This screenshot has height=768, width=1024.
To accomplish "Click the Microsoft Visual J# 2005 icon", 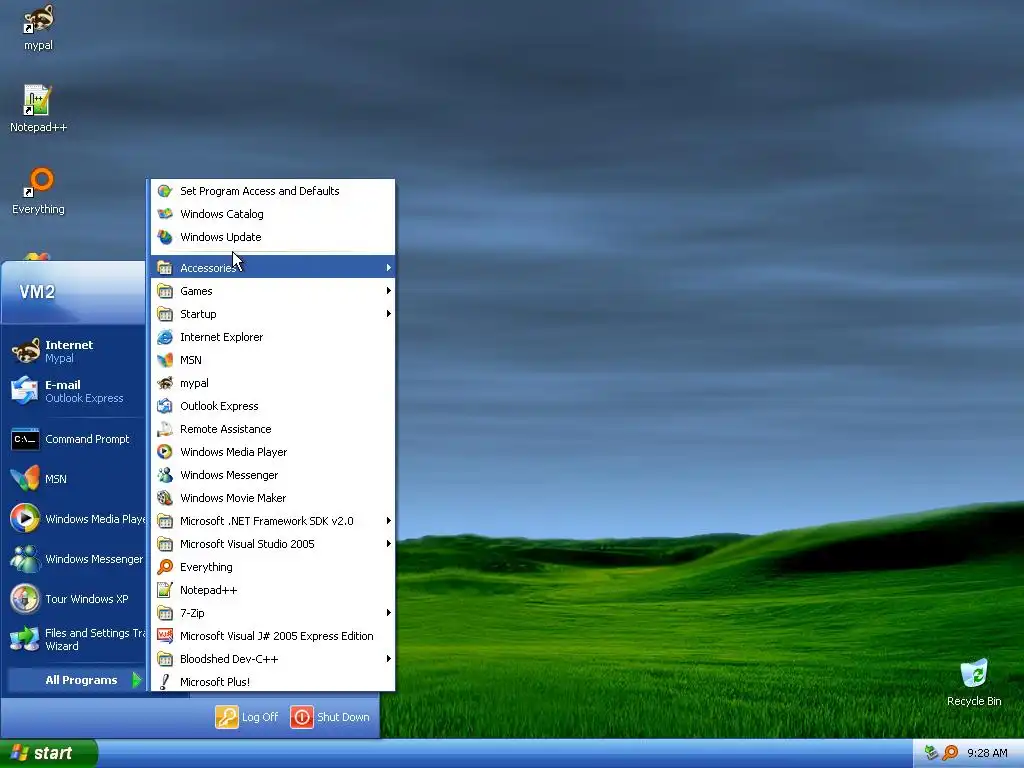I will [165, 636].
